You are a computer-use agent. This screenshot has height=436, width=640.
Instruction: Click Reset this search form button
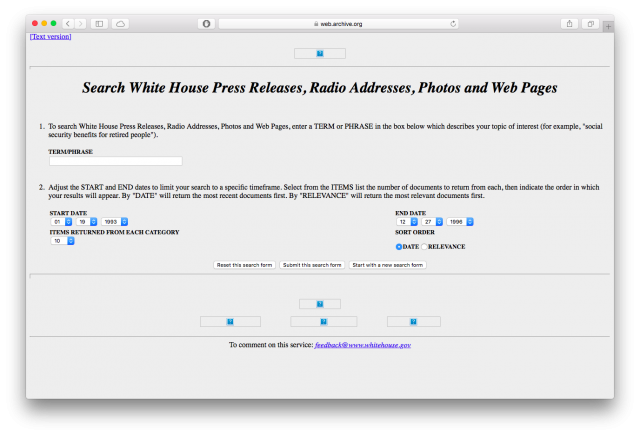[x=245, y=265]
